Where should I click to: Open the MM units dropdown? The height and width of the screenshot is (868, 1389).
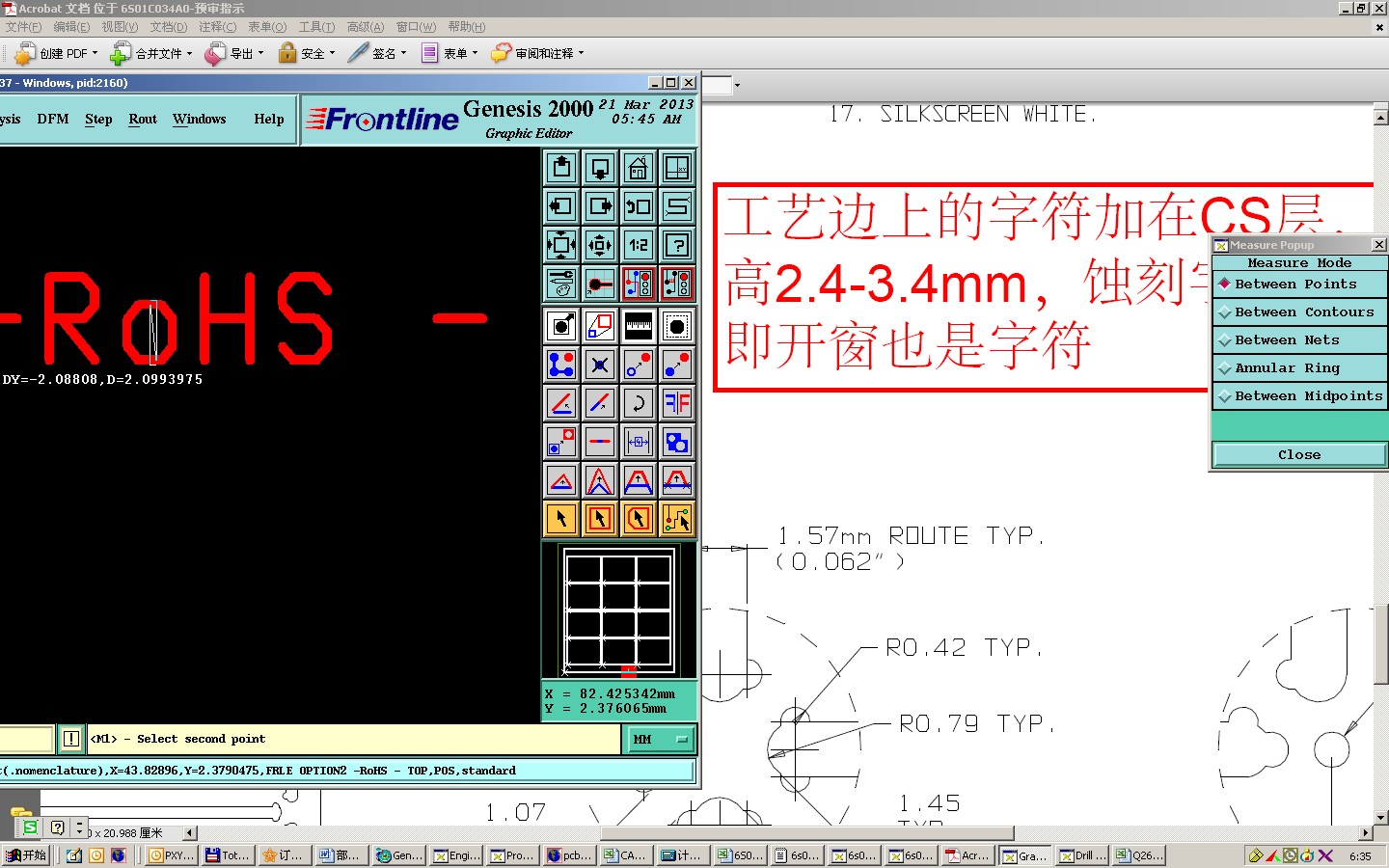tap(662, 740)
